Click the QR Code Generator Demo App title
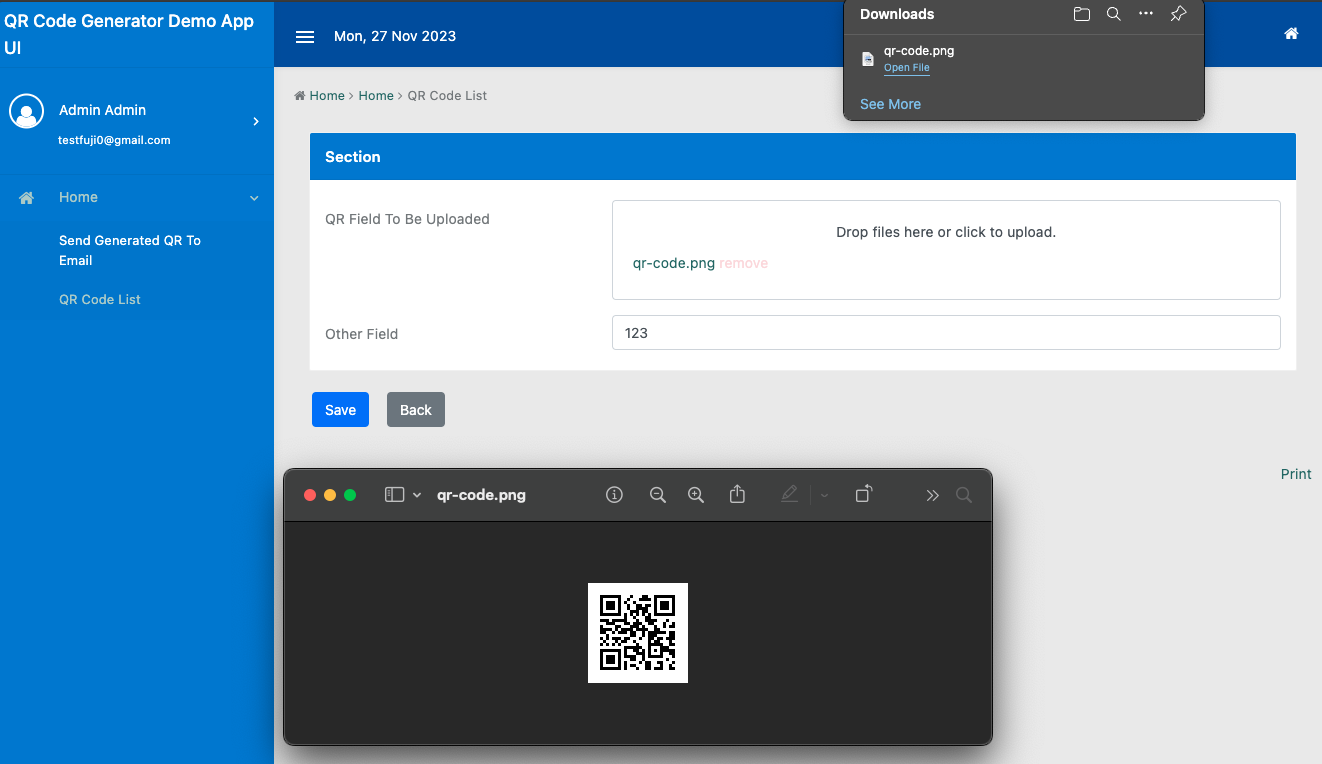The height and width of the screenshot is (764, 1322). pos(129,34)
